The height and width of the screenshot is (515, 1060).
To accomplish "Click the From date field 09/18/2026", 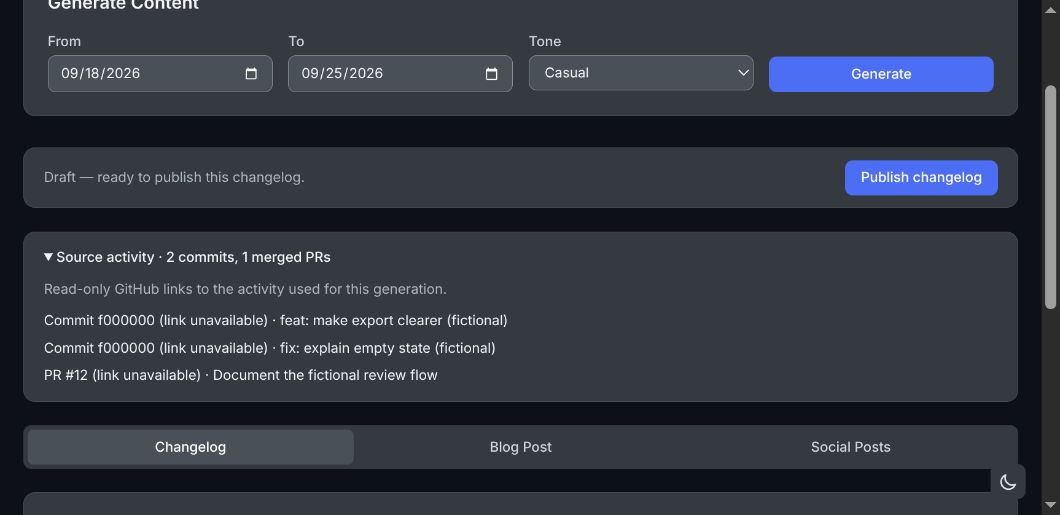I will pyautogui.click(x=160, y=74).
